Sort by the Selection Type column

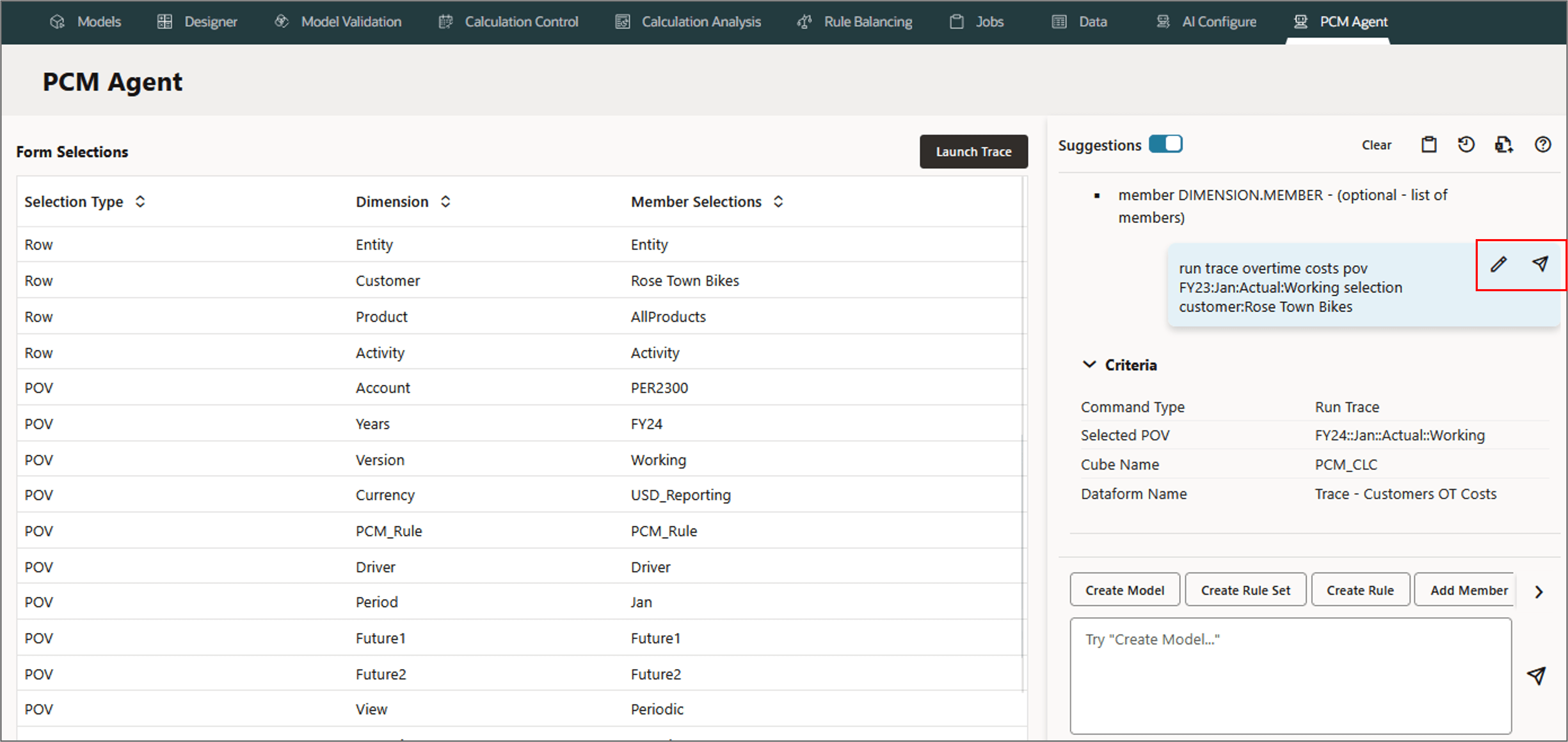(x=140, y=201)
